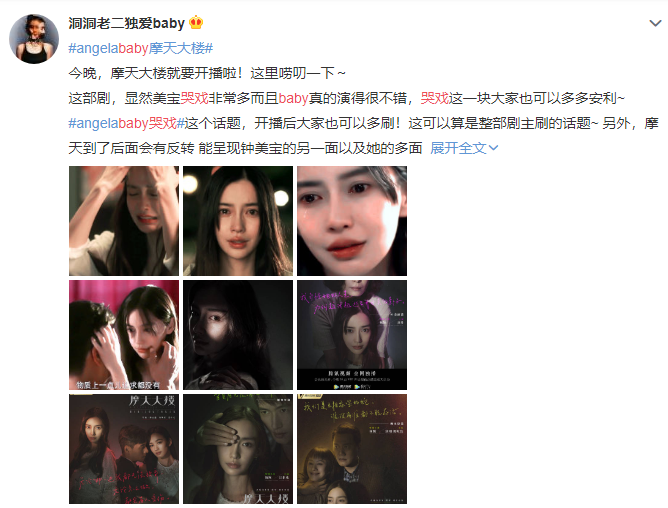This screenshot has height=508, width=668.
Task: Open first photo with hands on head
Action: click(x=124, y=221)
